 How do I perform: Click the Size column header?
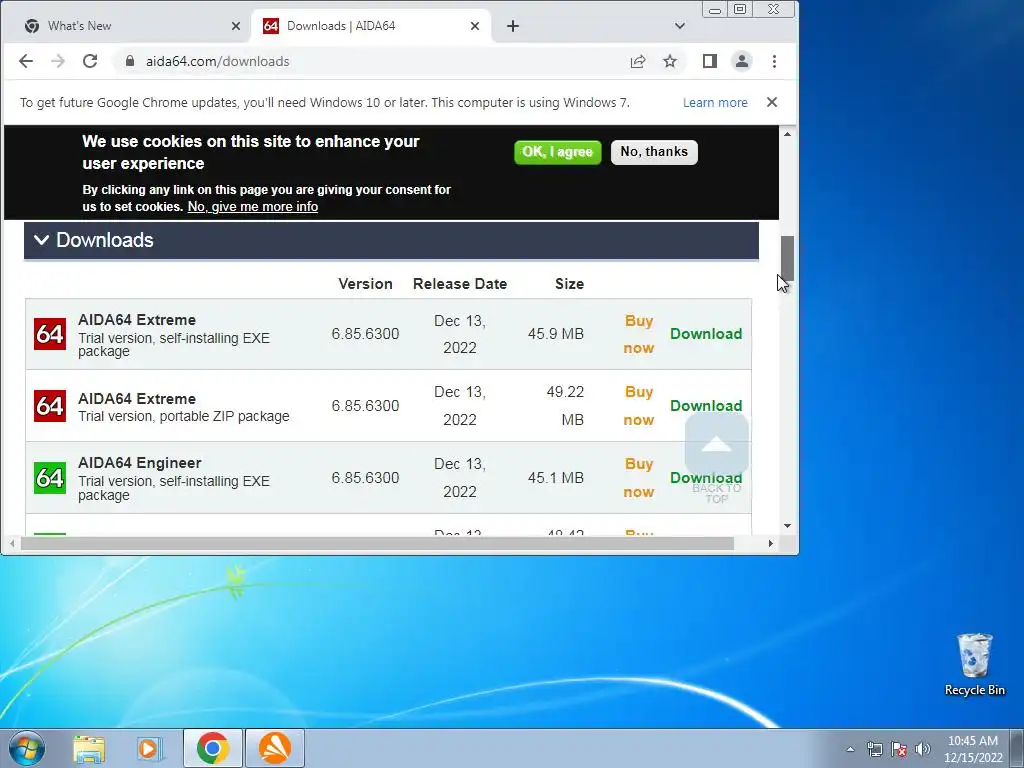tap(569, 284)
